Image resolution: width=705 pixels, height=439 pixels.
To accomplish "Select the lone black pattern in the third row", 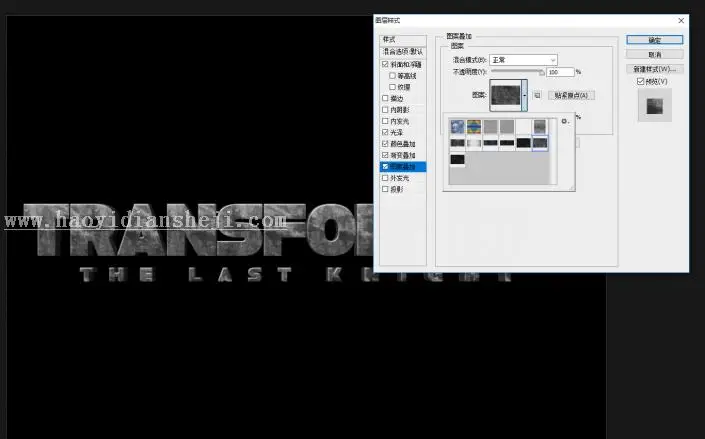I will pyautogui.click(x=457, y=160).
